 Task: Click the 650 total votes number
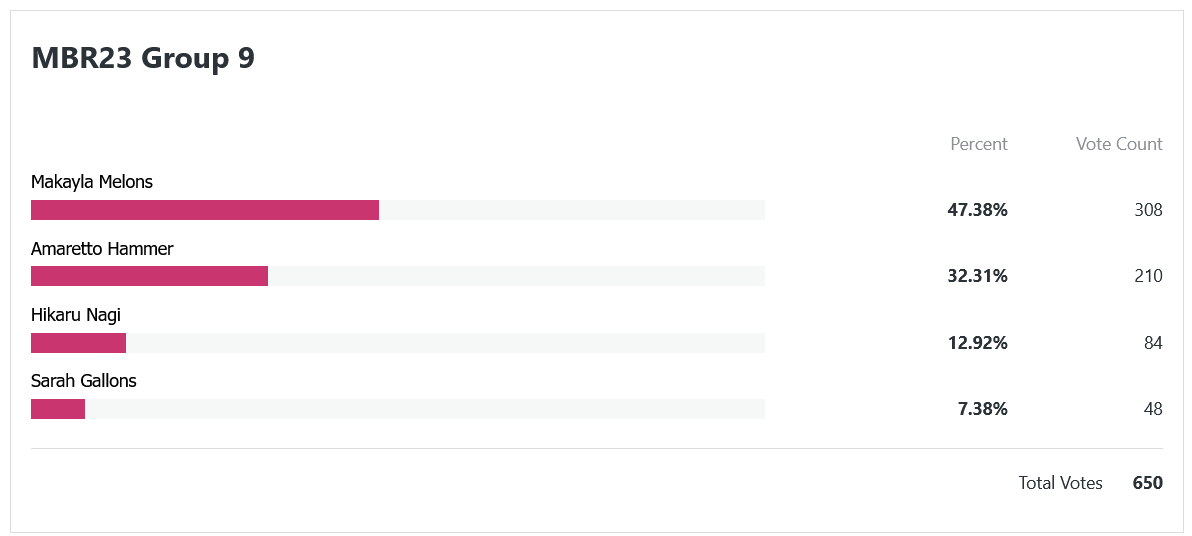1147,483
